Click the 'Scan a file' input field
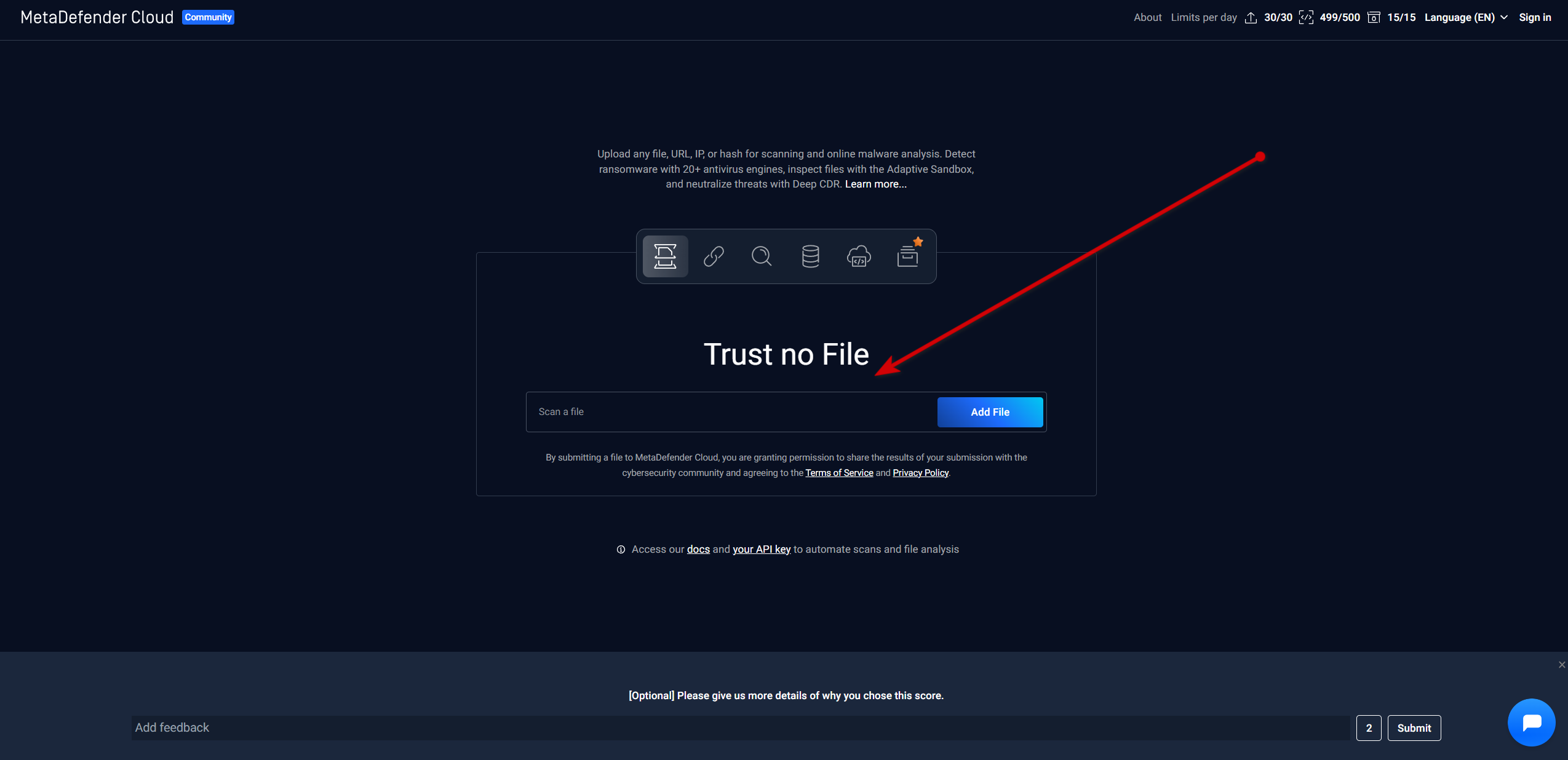1568x760 pixels. pos(731,412)
